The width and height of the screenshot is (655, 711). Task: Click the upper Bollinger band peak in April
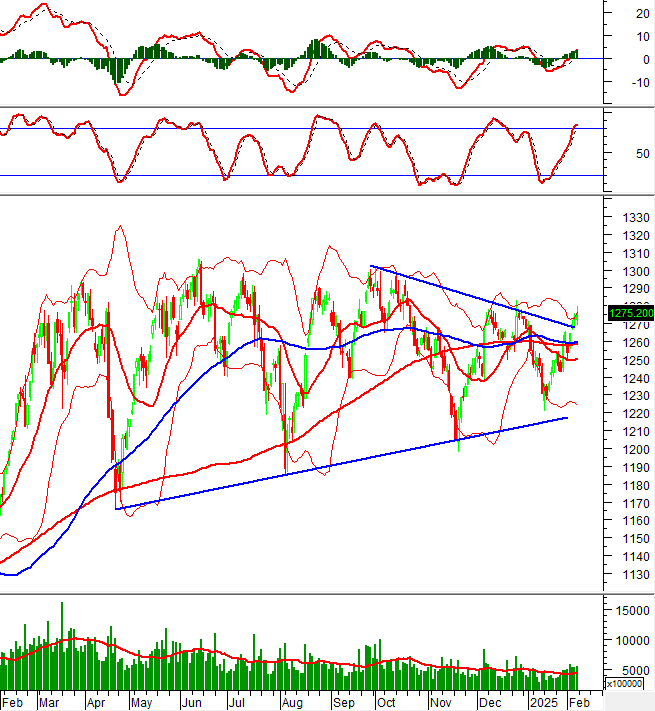click(x=120, y=226)
